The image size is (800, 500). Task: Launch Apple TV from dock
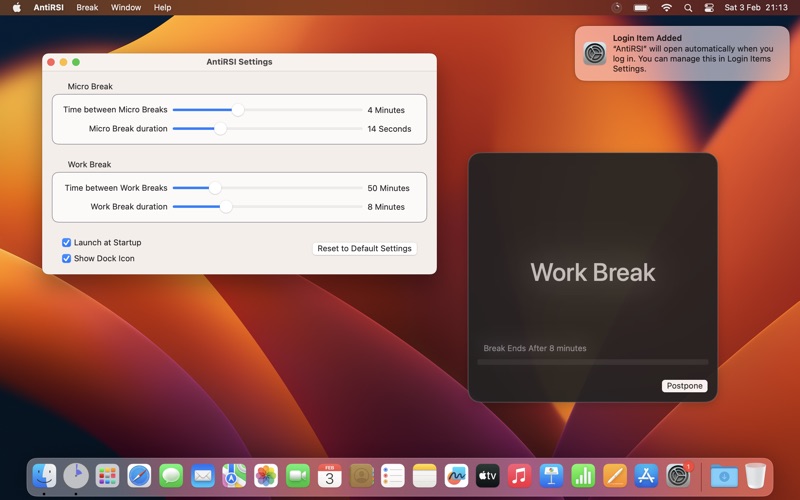pos(488,476)
